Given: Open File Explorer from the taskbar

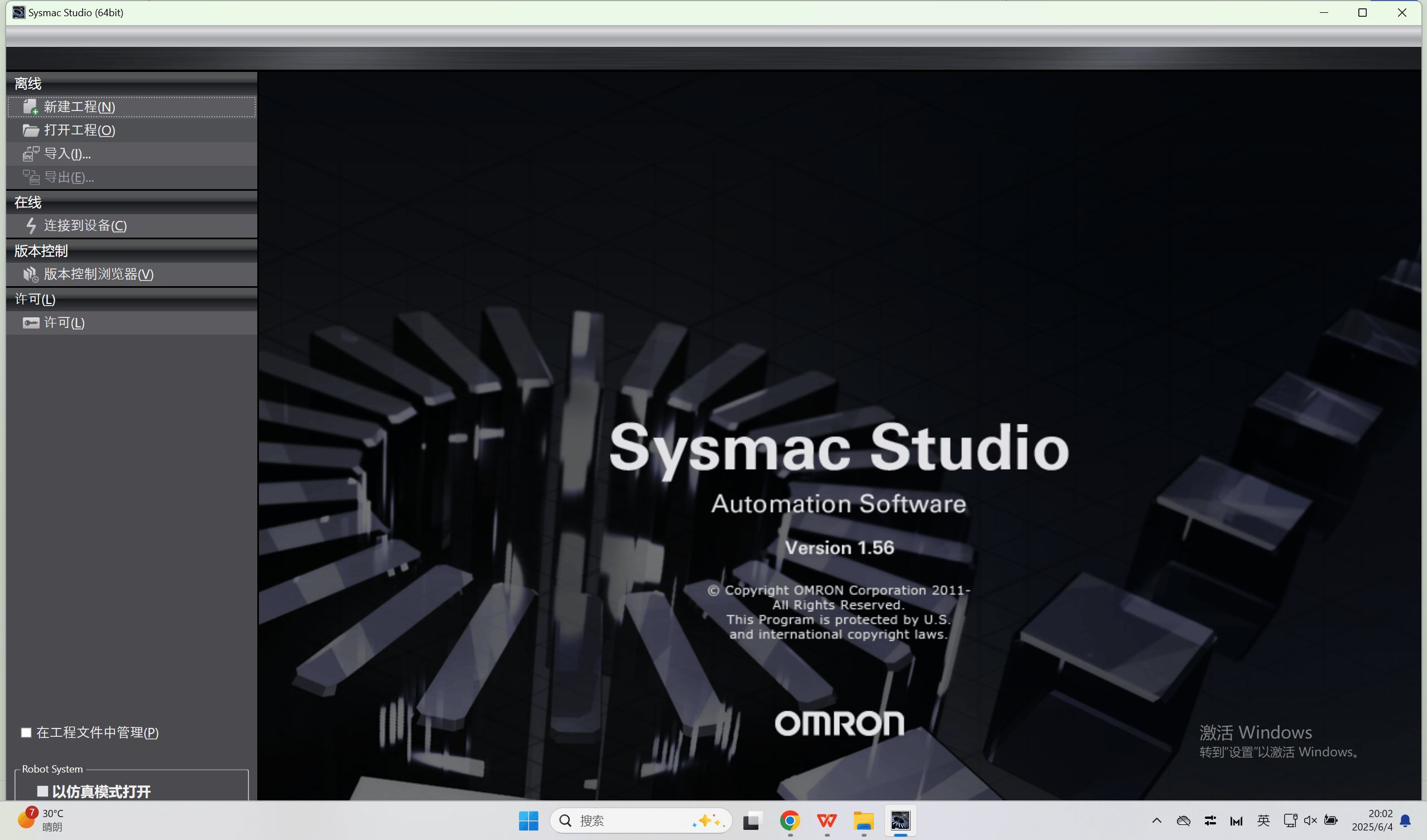Looking at the screenshot, I should pos(863,820).
